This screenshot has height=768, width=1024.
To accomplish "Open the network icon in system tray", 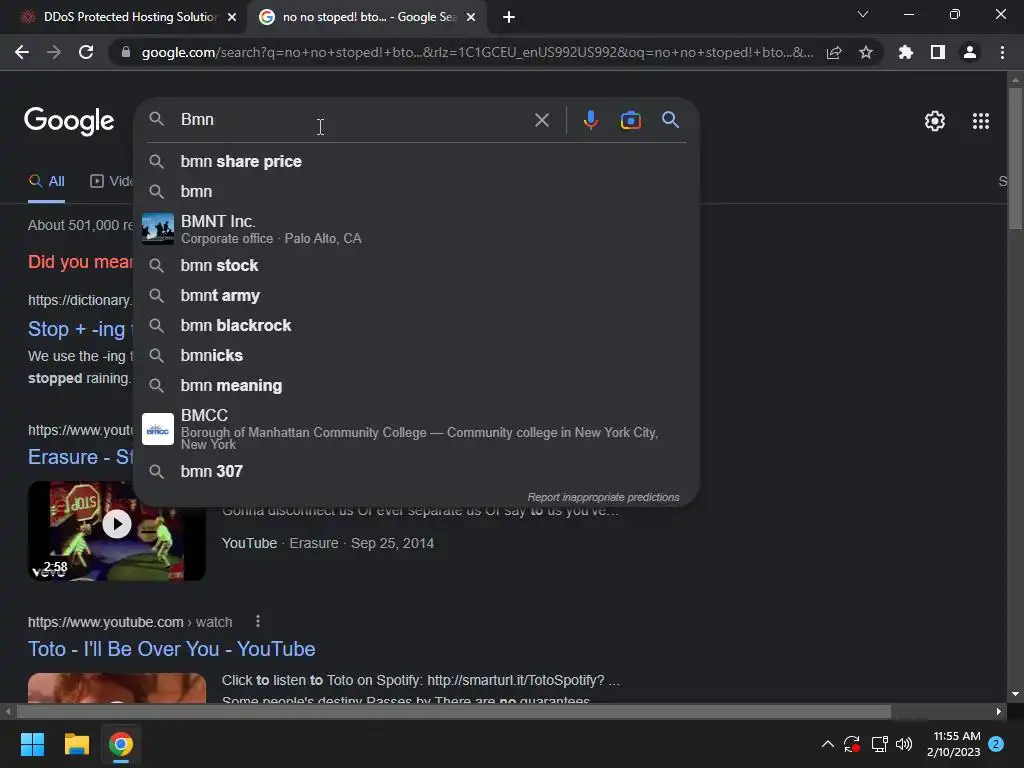I will (x=879, y=744).
